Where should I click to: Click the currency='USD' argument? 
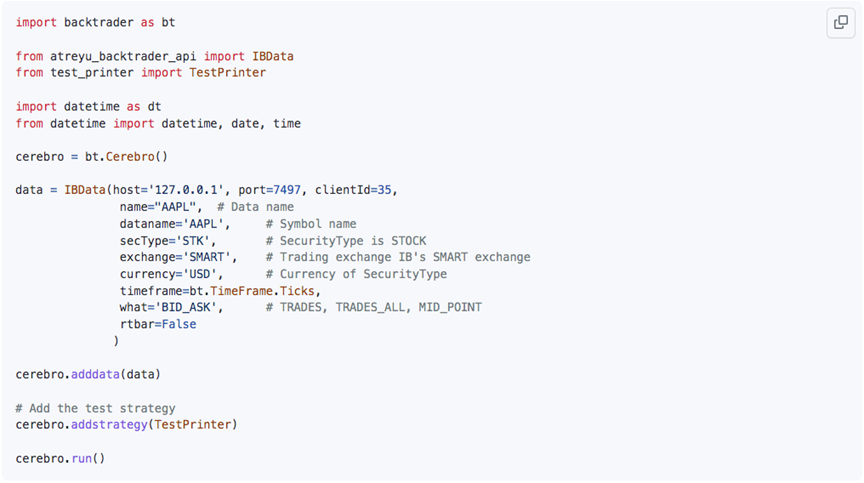pos(169,274)
